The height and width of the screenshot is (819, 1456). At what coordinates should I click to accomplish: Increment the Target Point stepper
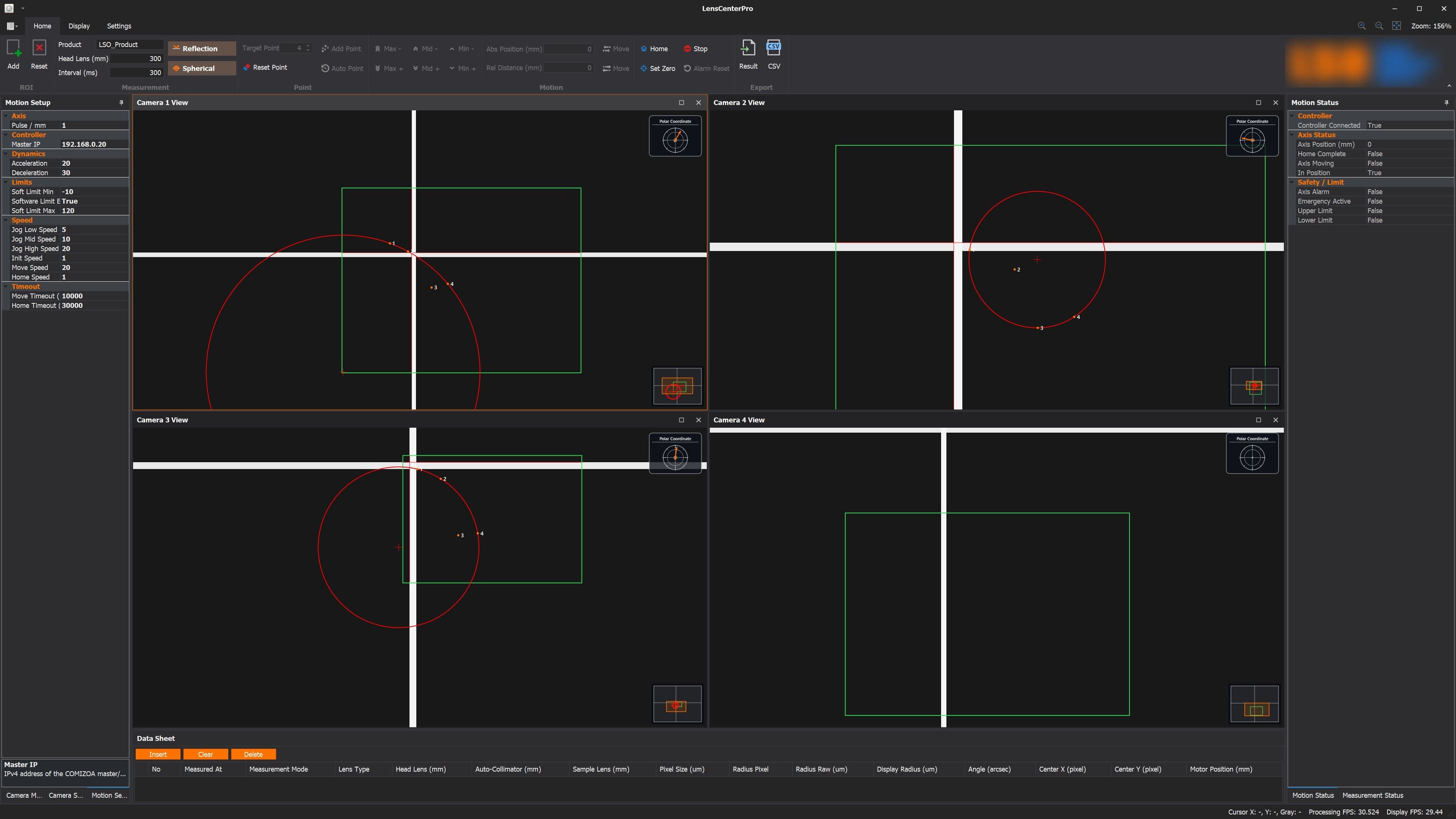[x=308, y=46]
